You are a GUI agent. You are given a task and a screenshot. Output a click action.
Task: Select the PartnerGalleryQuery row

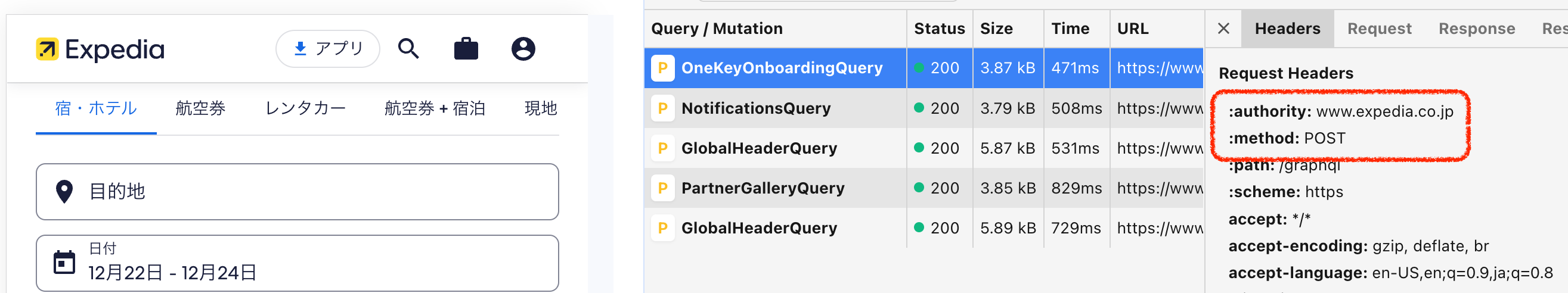click(924, 188)
